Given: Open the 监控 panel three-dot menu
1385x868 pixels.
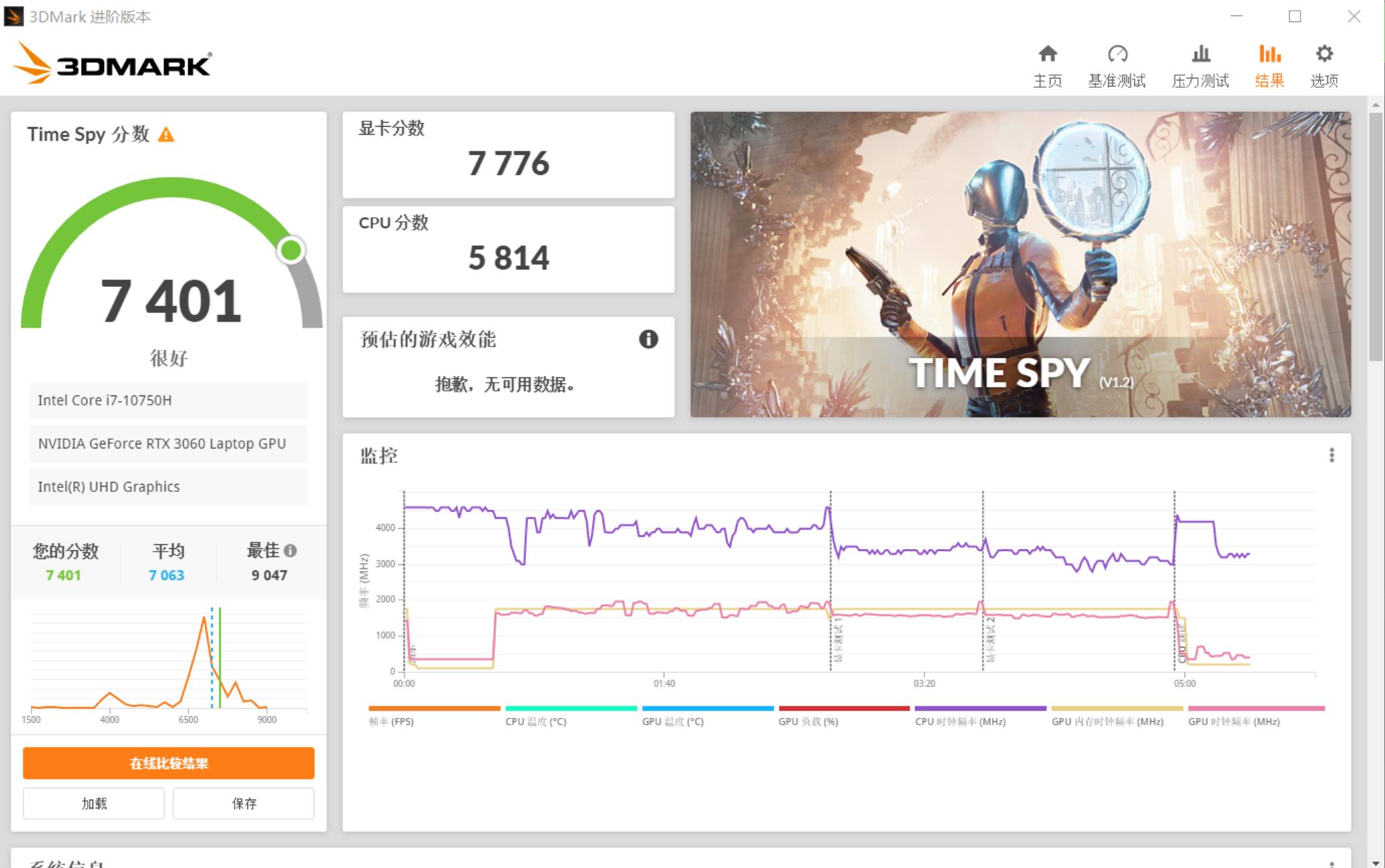Looking at the screenshot, I should coord(1331,455).
